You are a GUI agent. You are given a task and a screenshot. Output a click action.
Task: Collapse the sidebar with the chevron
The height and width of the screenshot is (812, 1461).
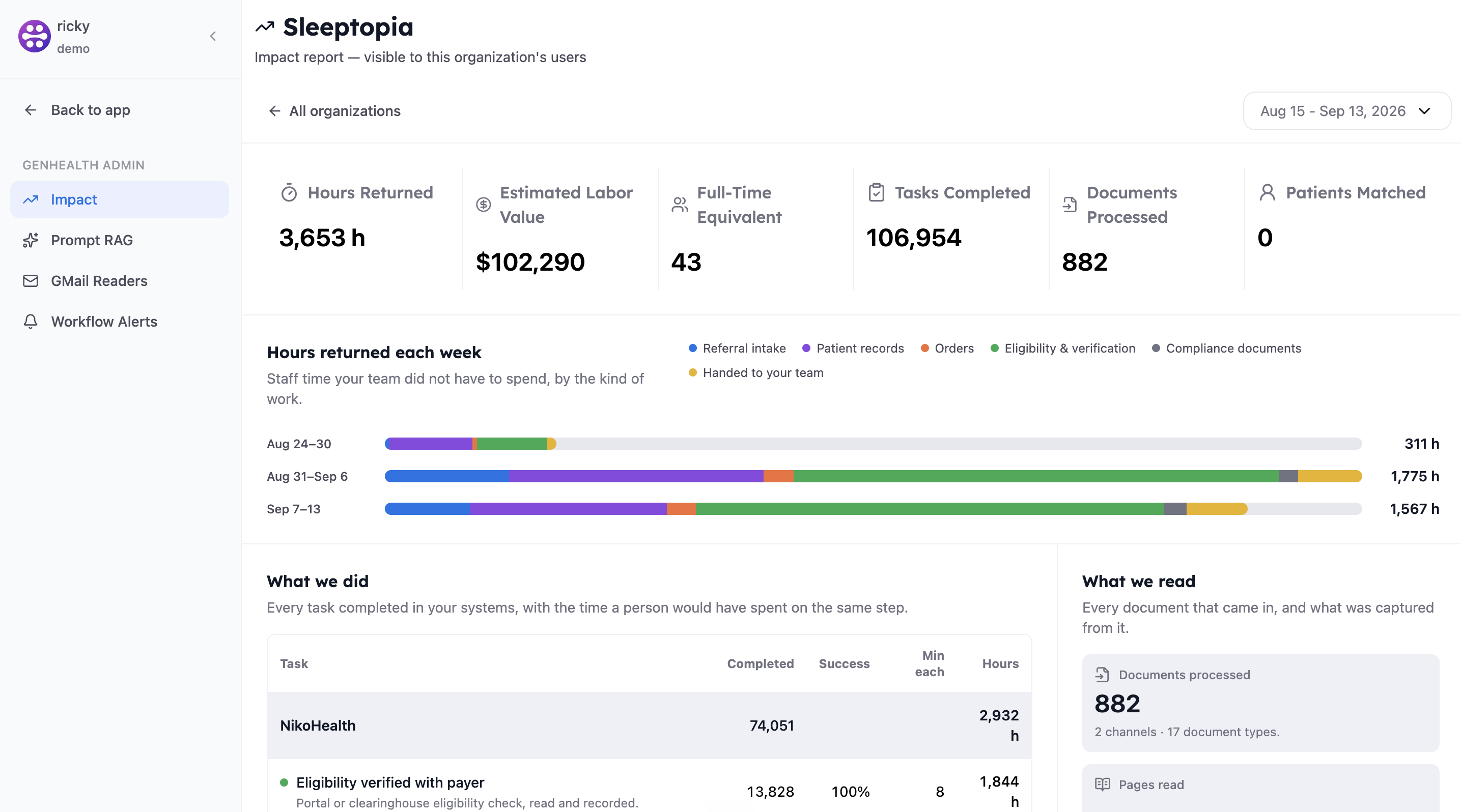[x=213, y=36]
